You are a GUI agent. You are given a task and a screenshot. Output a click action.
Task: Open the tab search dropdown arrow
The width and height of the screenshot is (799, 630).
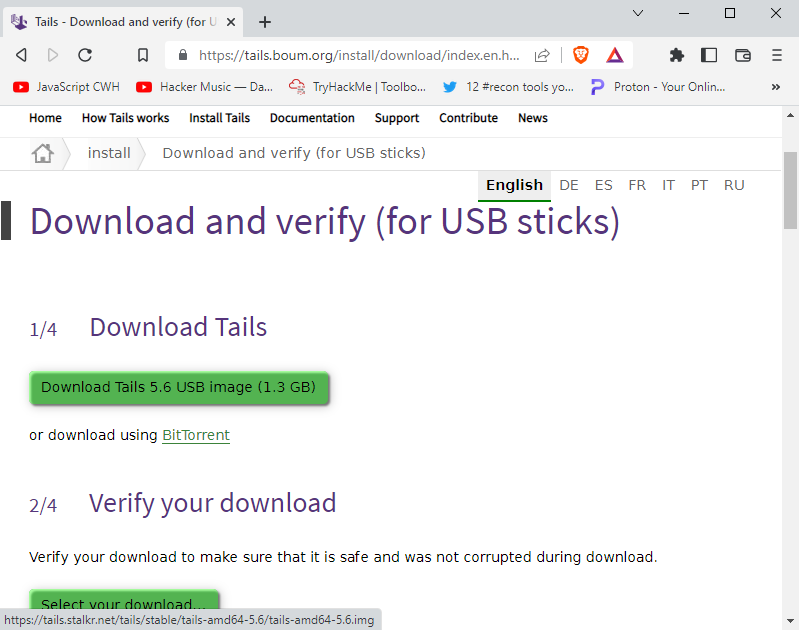(638, 13)
